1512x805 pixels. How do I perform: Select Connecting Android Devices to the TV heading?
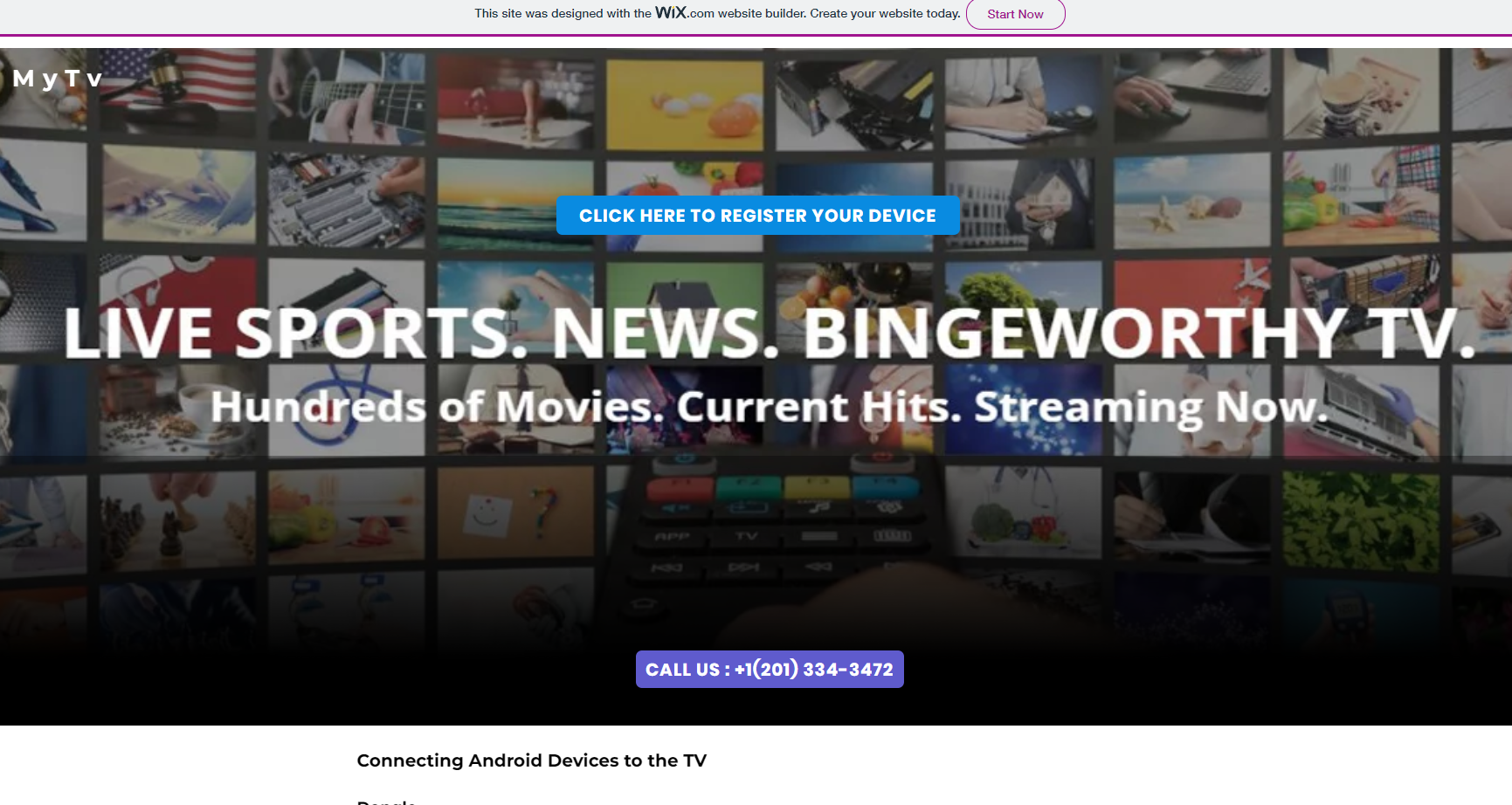point(531,760)
